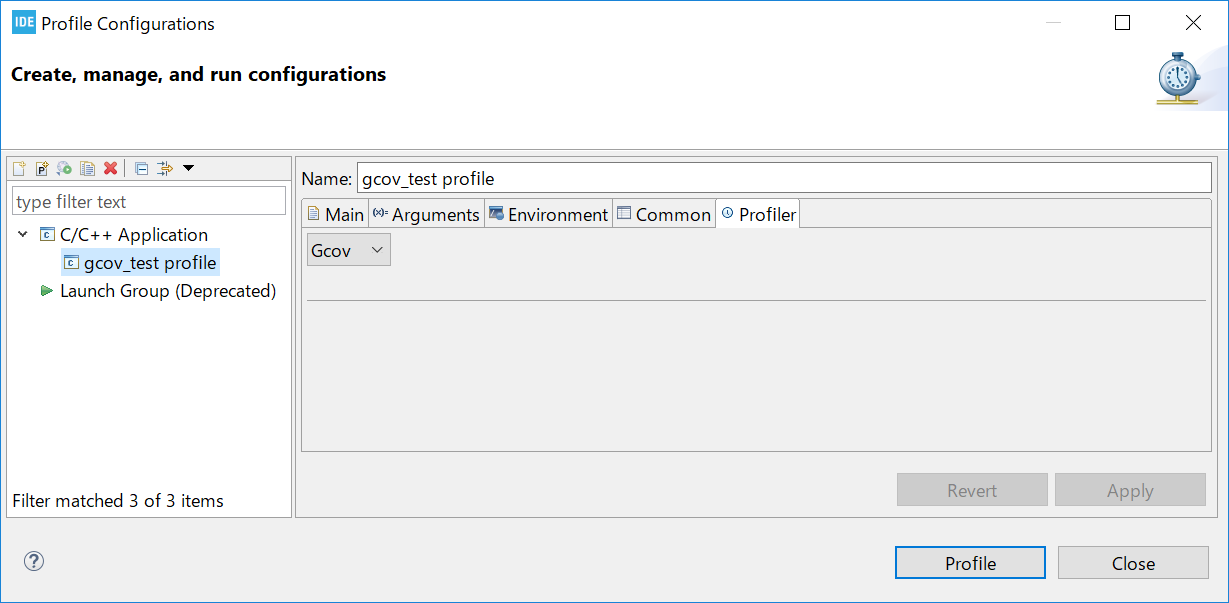This screenshot has height=603, width=1229.
Task: Collapse the C/C++ Application tree branch
Action: pyautogui.click(x=22, y=234)
